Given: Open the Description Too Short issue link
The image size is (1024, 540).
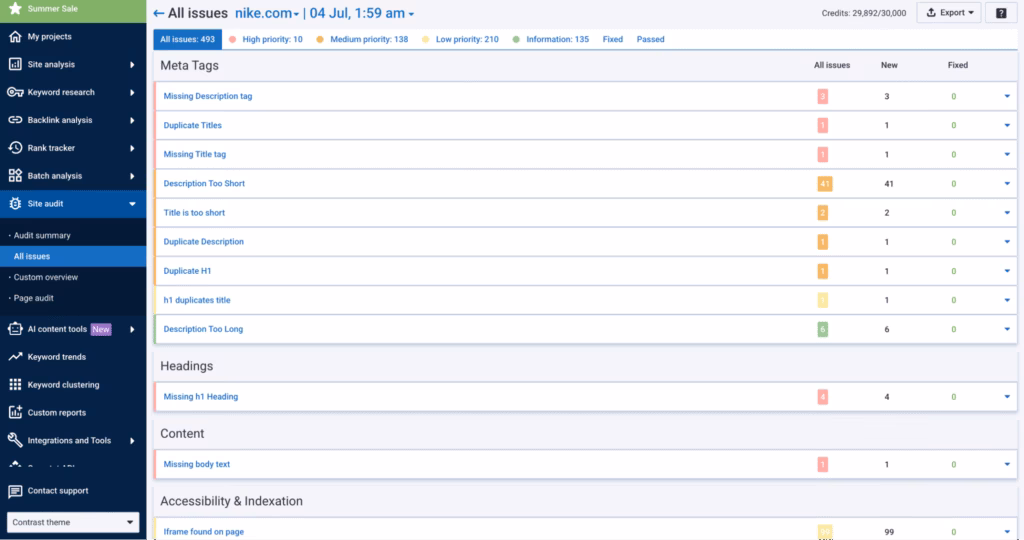Looking at the screenshot, I should (204, 184).
